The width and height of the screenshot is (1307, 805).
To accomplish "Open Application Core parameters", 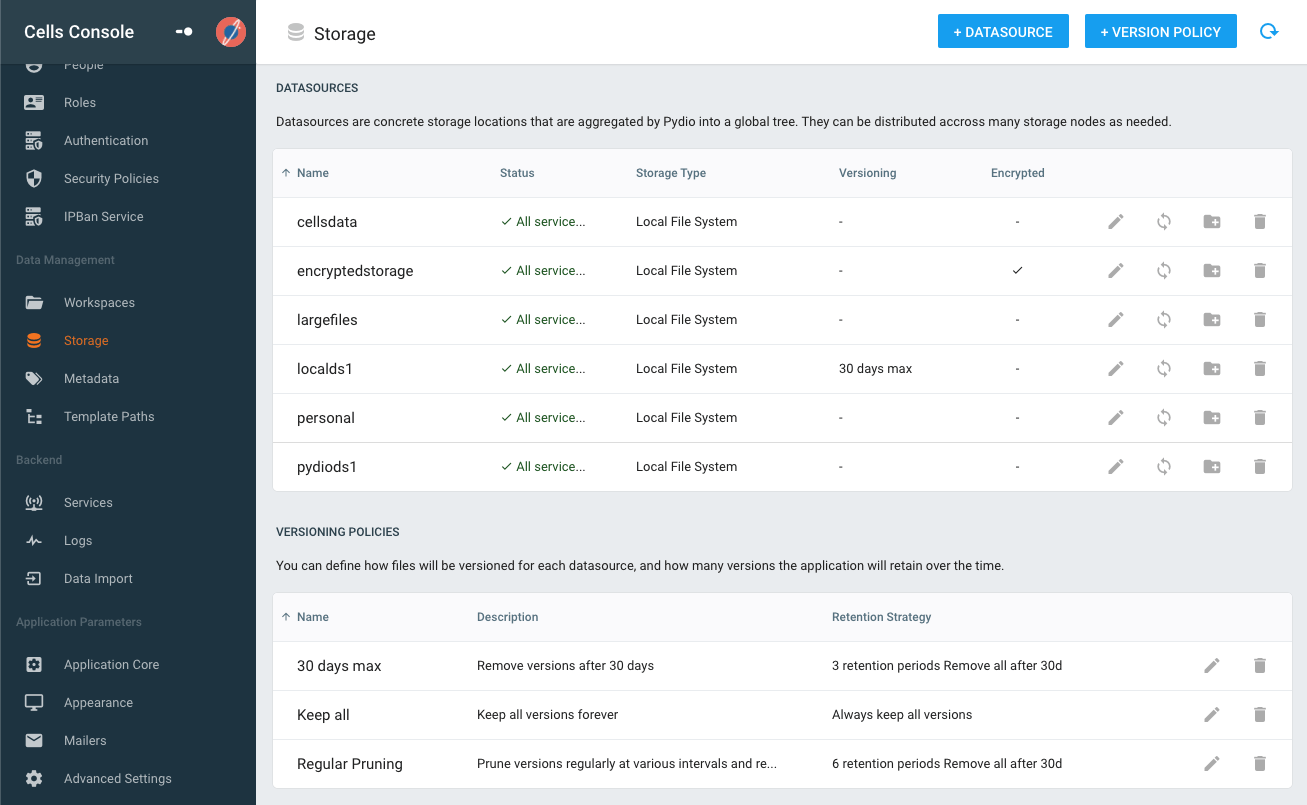I will pos(111,665).
